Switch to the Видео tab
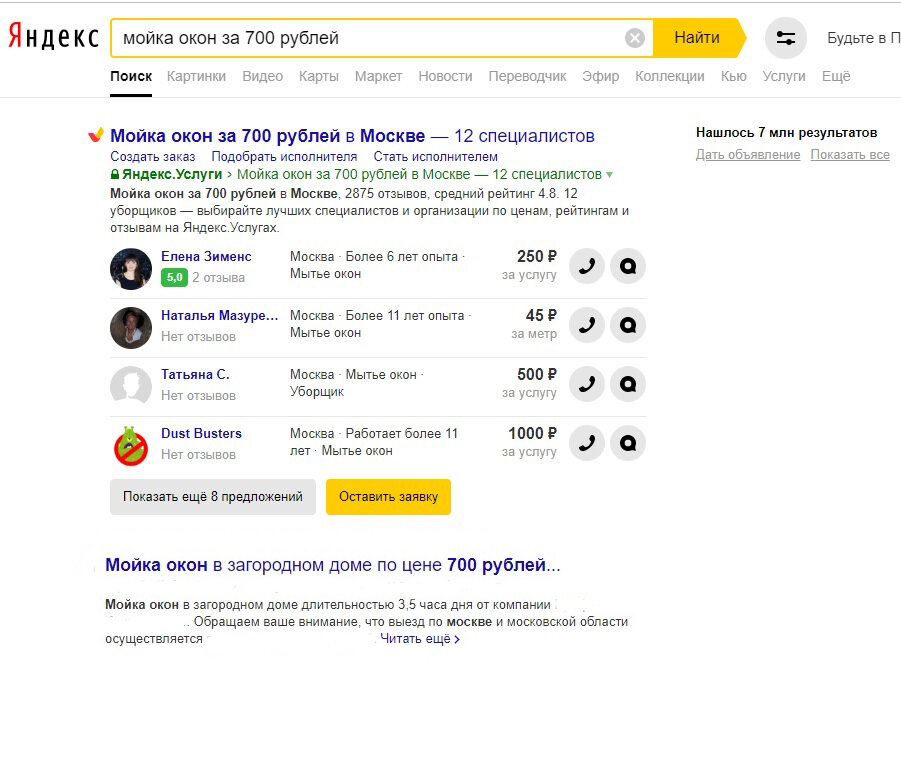 (263, 76)
